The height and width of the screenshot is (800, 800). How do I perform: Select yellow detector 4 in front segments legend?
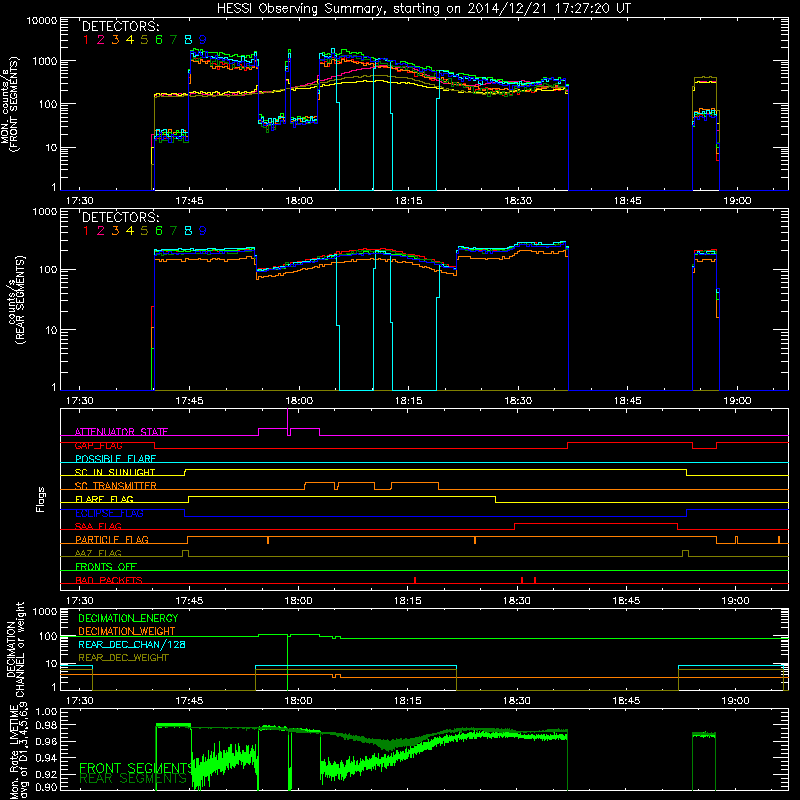130,40
